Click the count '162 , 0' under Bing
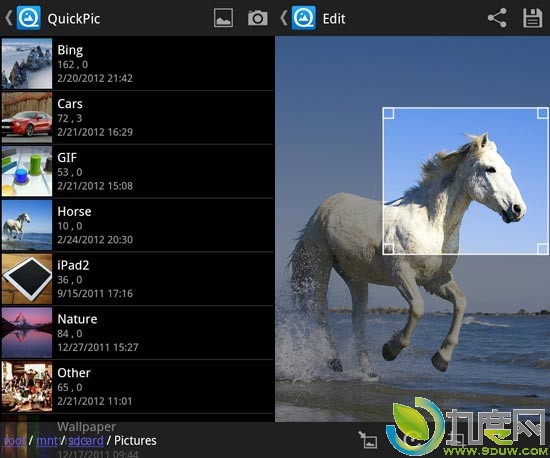The width and height of the screenshot is (550, 458). [x=73, y=65]
